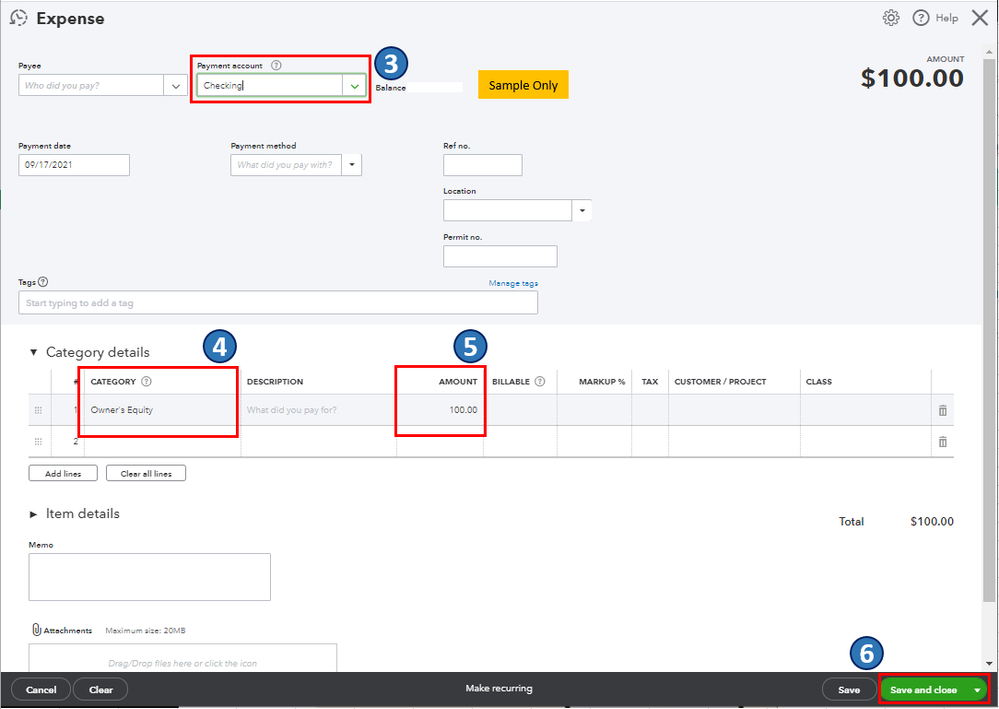
Task: Click the Cancel button
Action: pos(41,690)
